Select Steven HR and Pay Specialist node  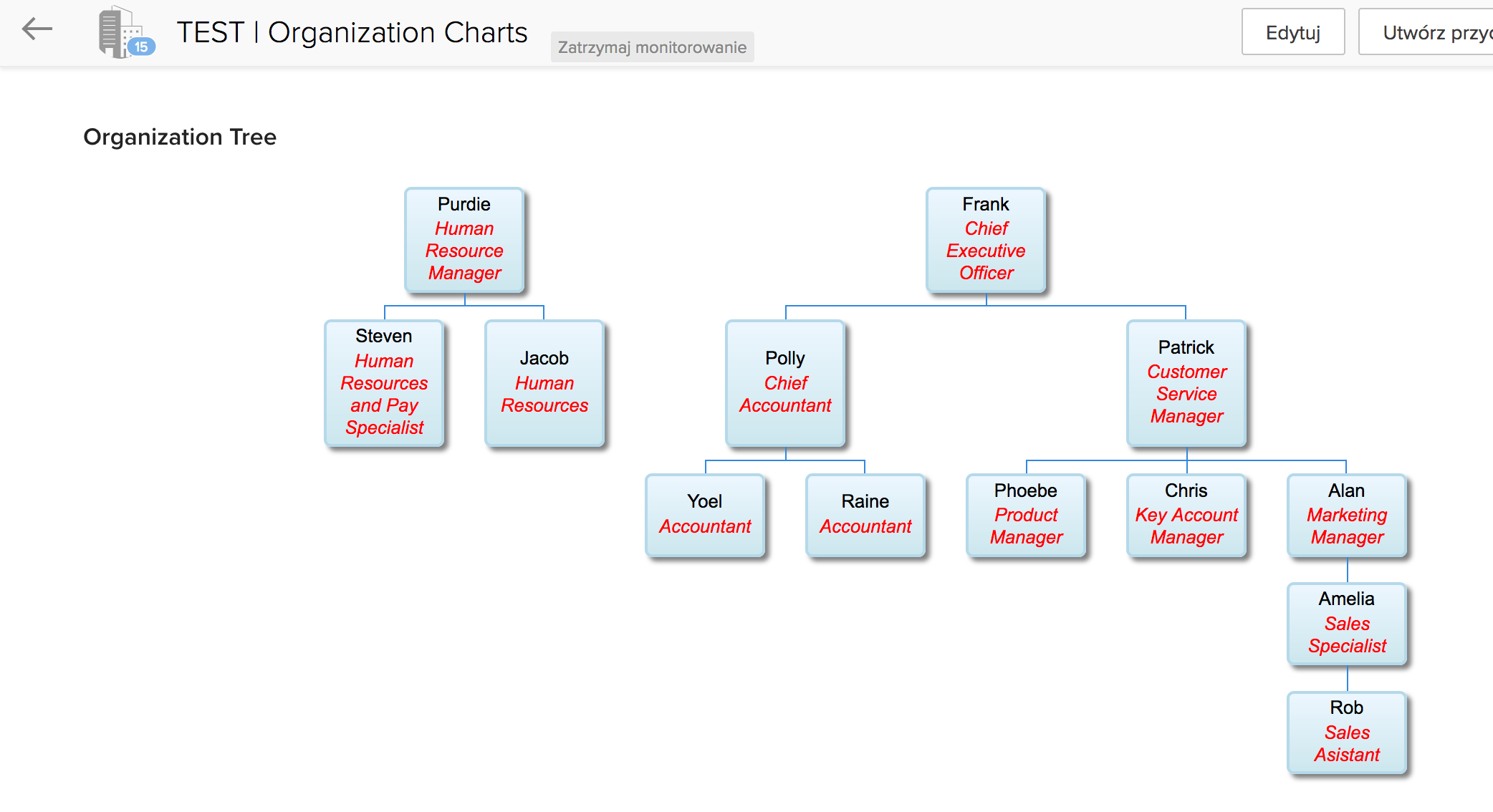[x=384, y=383]
